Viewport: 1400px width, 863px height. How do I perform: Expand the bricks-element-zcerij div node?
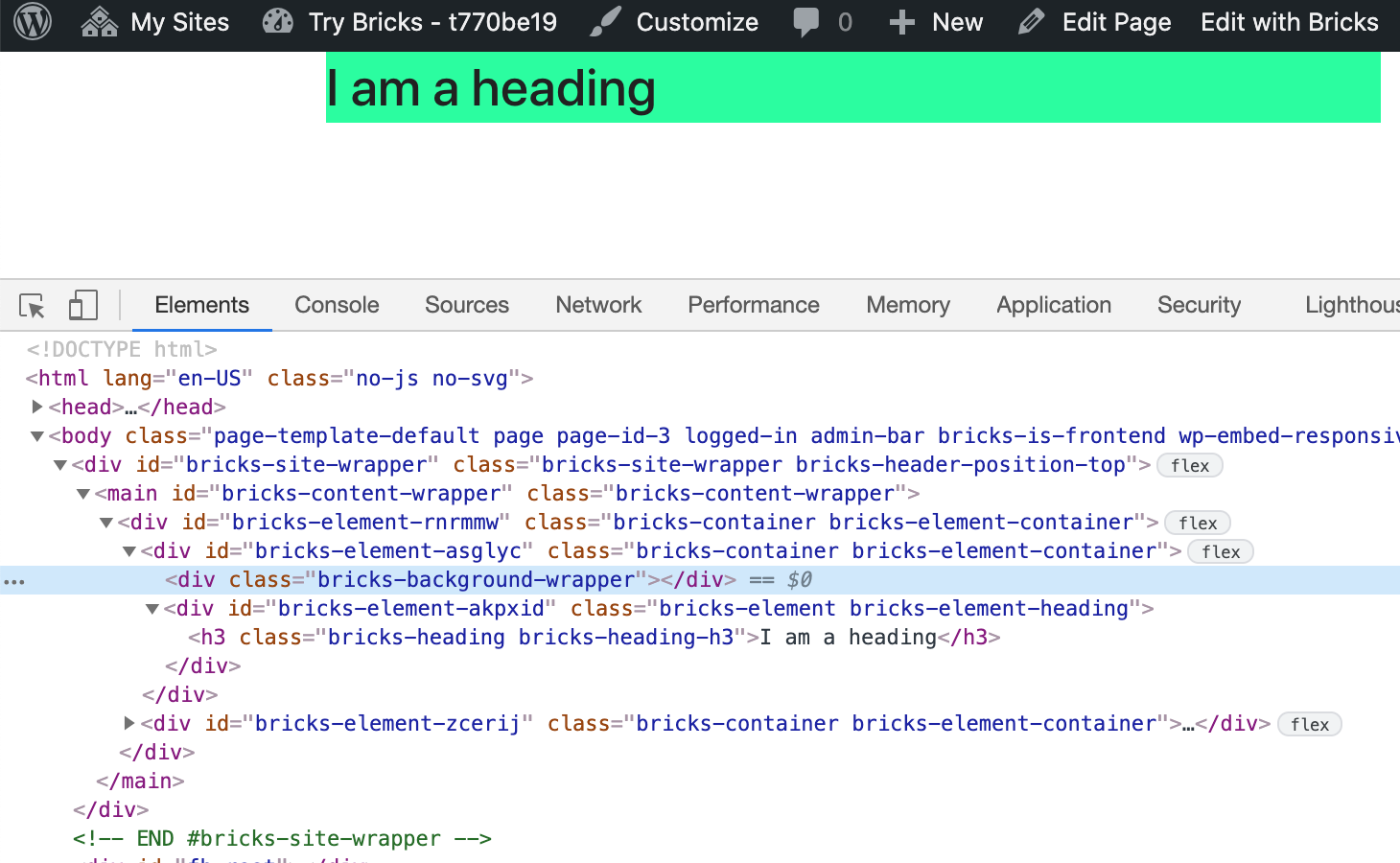click(128, 723)
